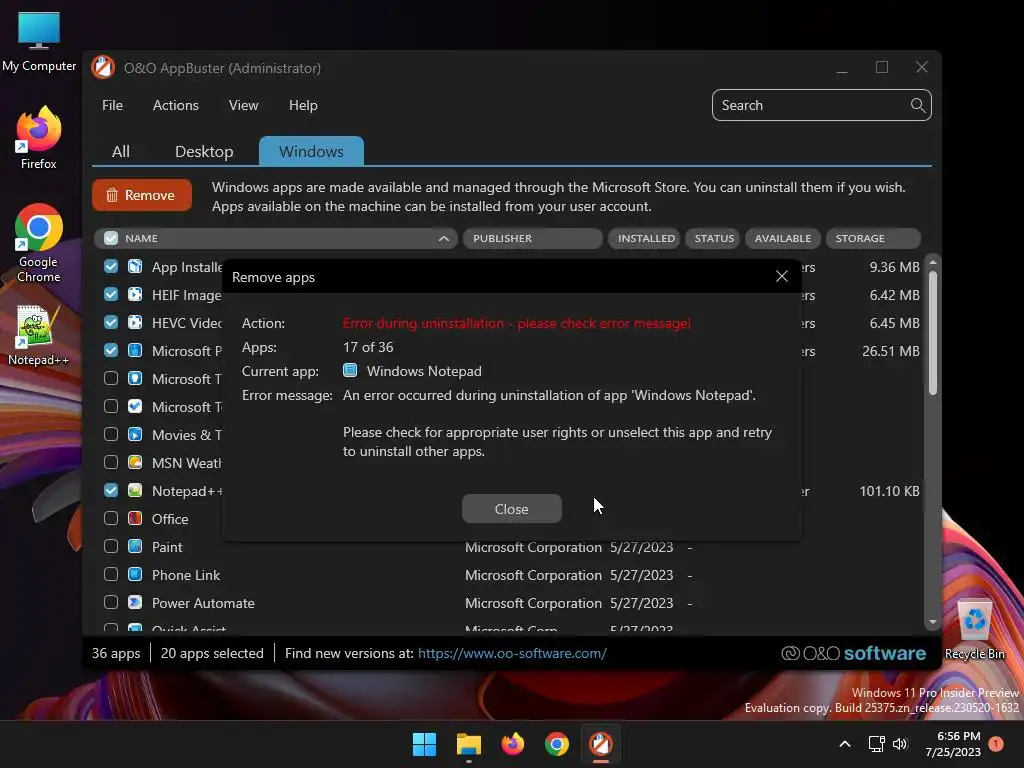1024x768 pixels.
Task: Check the Power Automate checkbox
Action: [111, 603]
